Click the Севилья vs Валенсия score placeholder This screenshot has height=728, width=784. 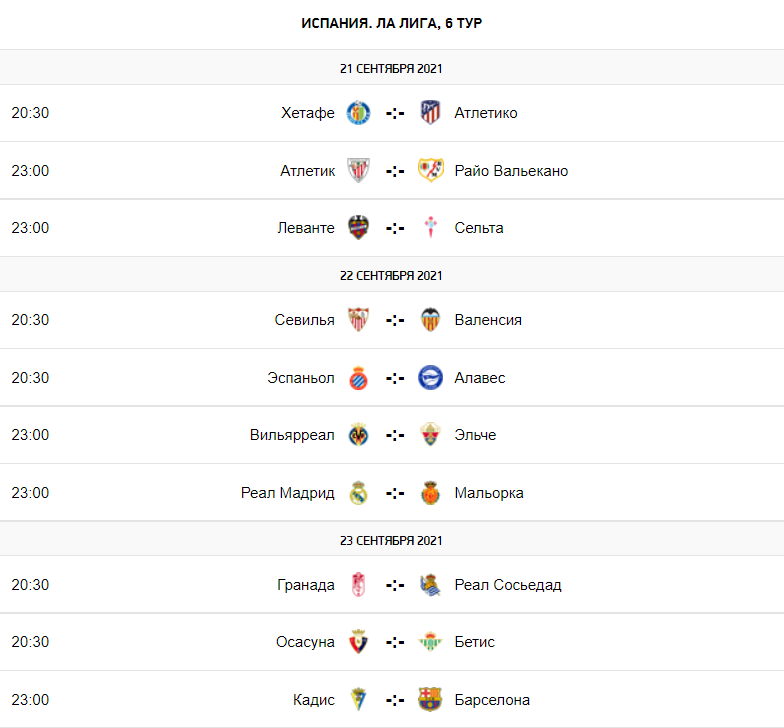(x=395, y=320)
